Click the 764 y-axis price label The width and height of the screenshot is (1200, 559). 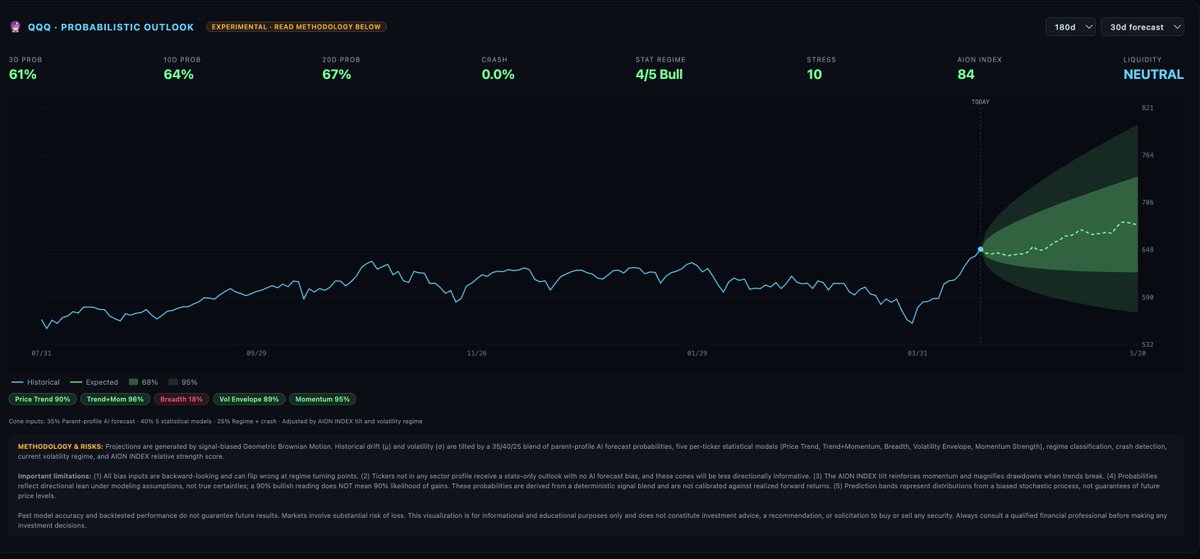tap(1148, 155)
